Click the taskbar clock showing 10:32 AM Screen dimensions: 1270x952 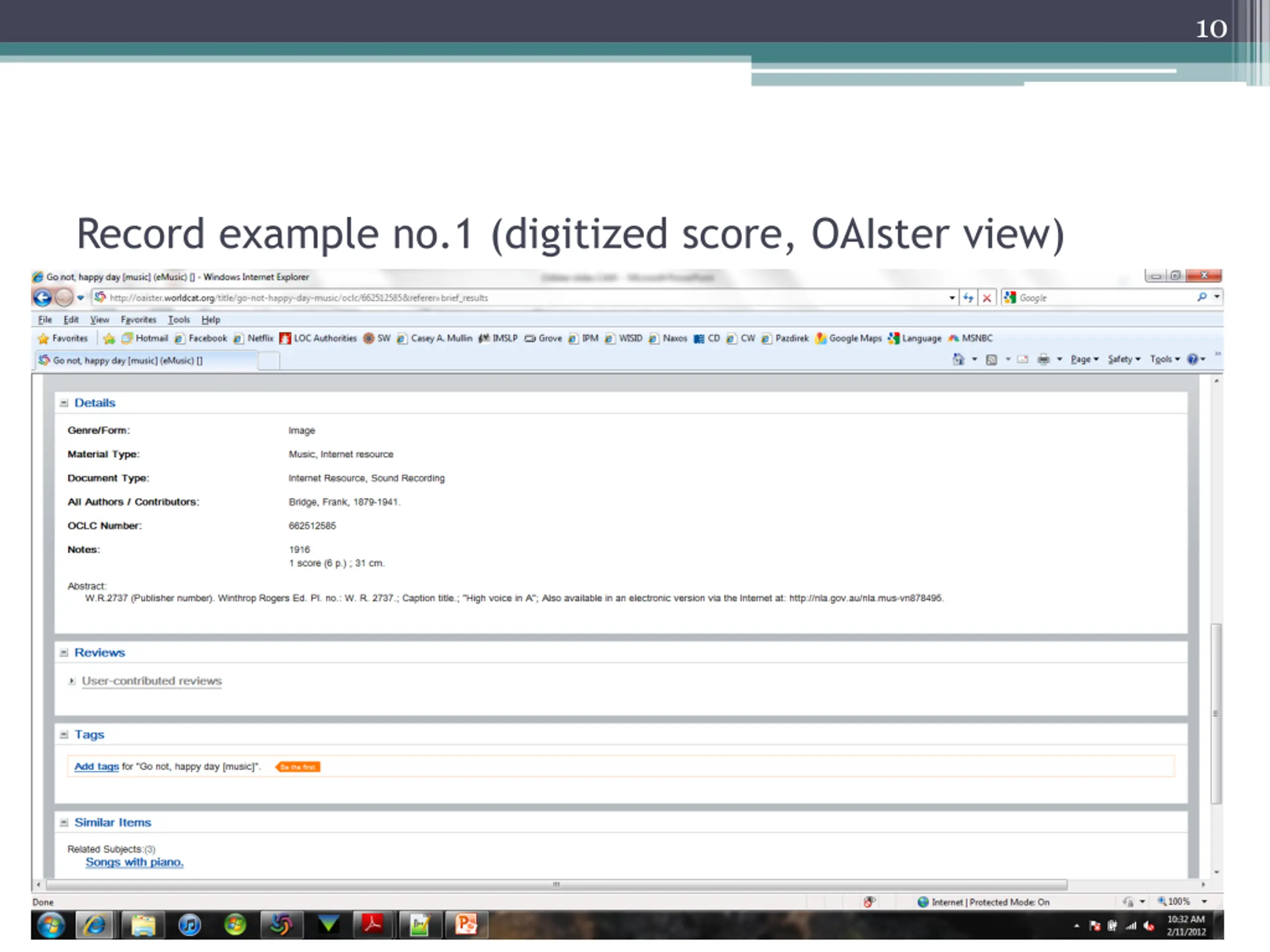(x=1186, y=925)
